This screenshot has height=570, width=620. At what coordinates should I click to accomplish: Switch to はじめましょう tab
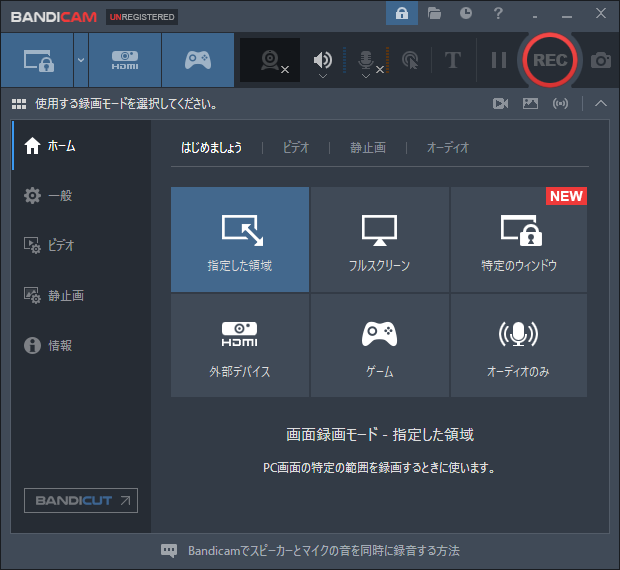point(212,148)
